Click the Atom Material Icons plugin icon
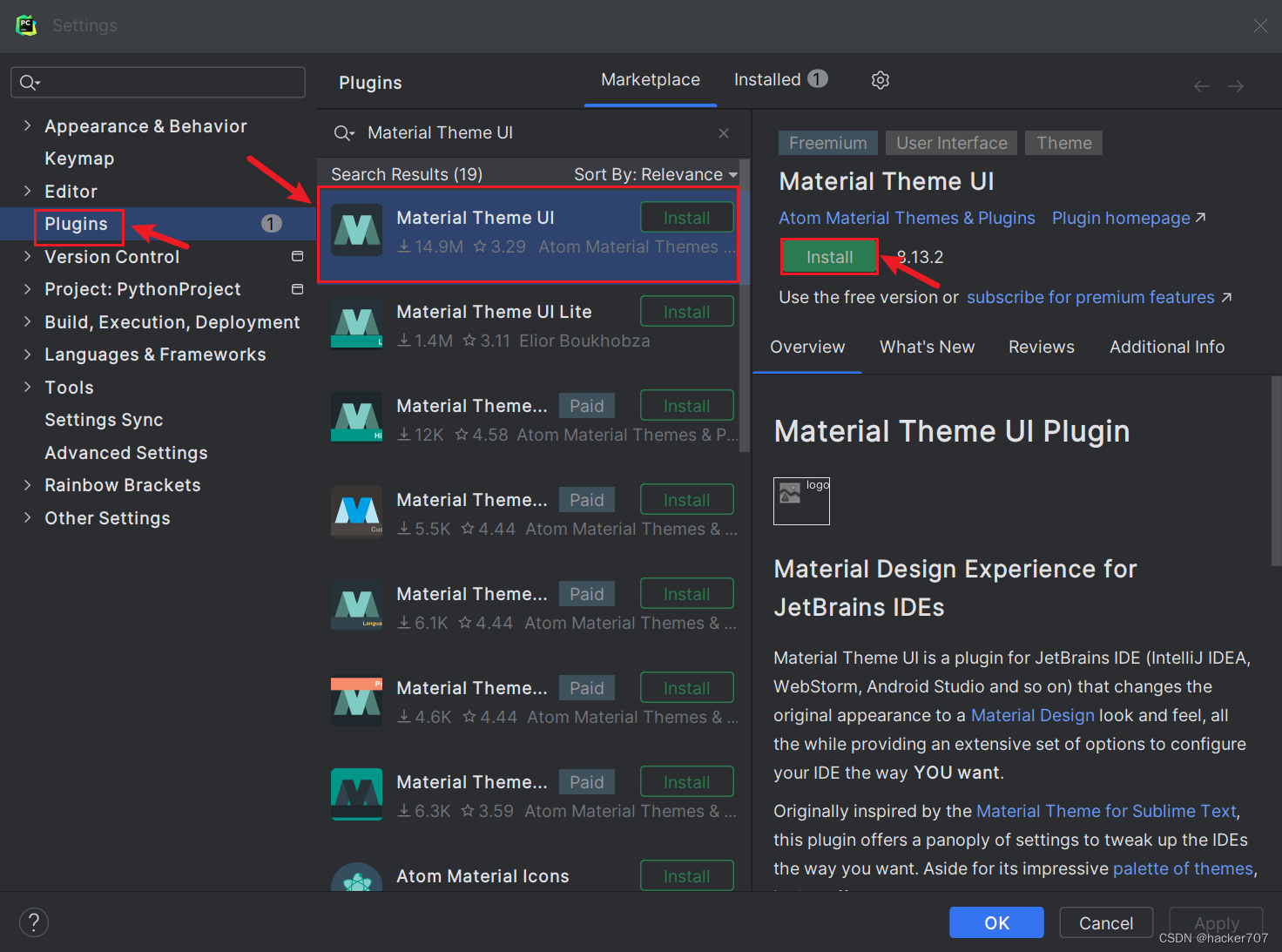 357,877
